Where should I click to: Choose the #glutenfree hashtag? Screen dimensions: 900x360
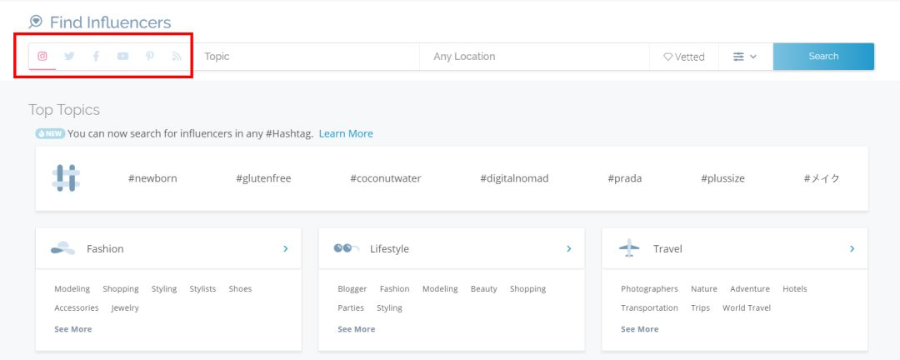point(263,179)
